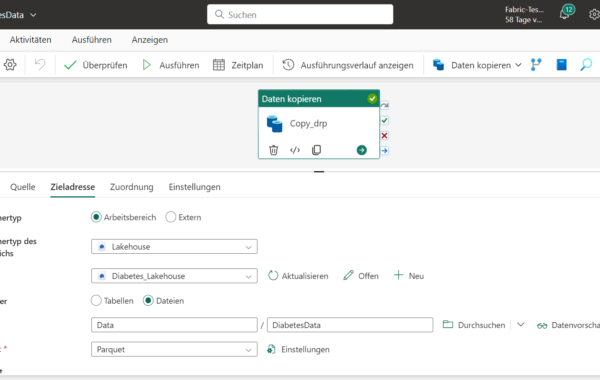Click the blue arrow on-completion connector
Viewport: 600px width, 380px height.
click(385, 150)
